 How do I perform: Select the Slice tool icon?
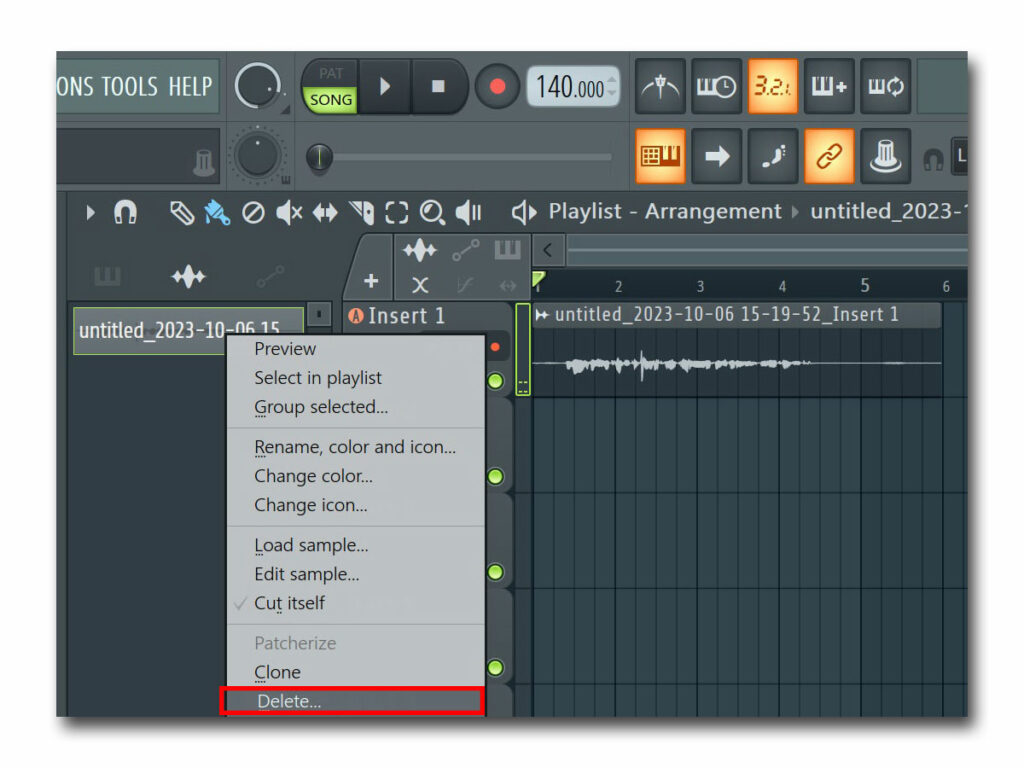click(361, 213)
